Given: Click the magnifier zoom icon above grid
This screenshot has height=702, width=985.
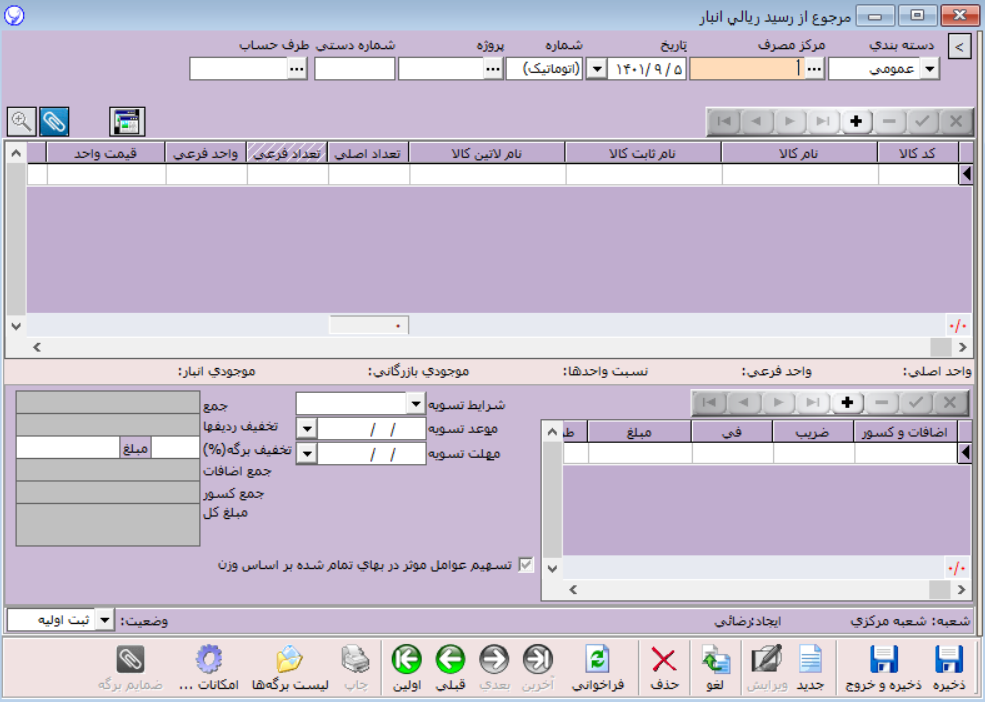Looking at the screenshot, I should tap(20, 122).
